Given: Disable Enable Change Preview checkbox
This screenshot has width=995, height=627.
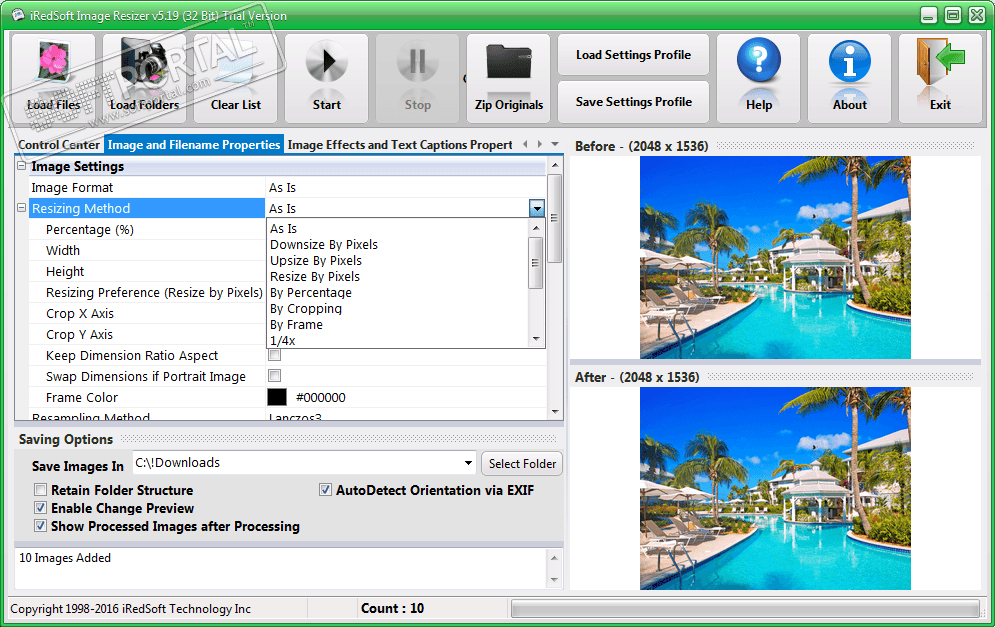Looking at the screenshot, I should [41, 508].
